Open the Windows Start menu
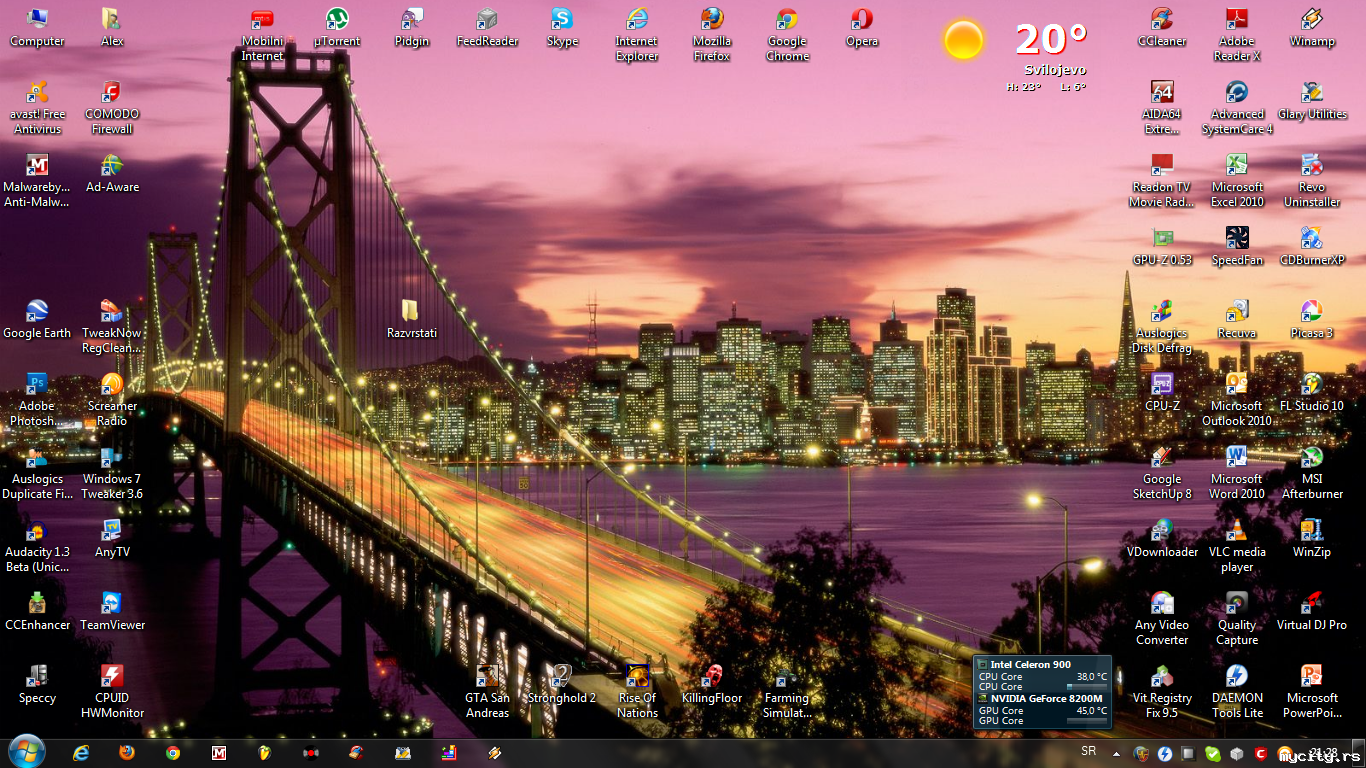 point(26,752)
